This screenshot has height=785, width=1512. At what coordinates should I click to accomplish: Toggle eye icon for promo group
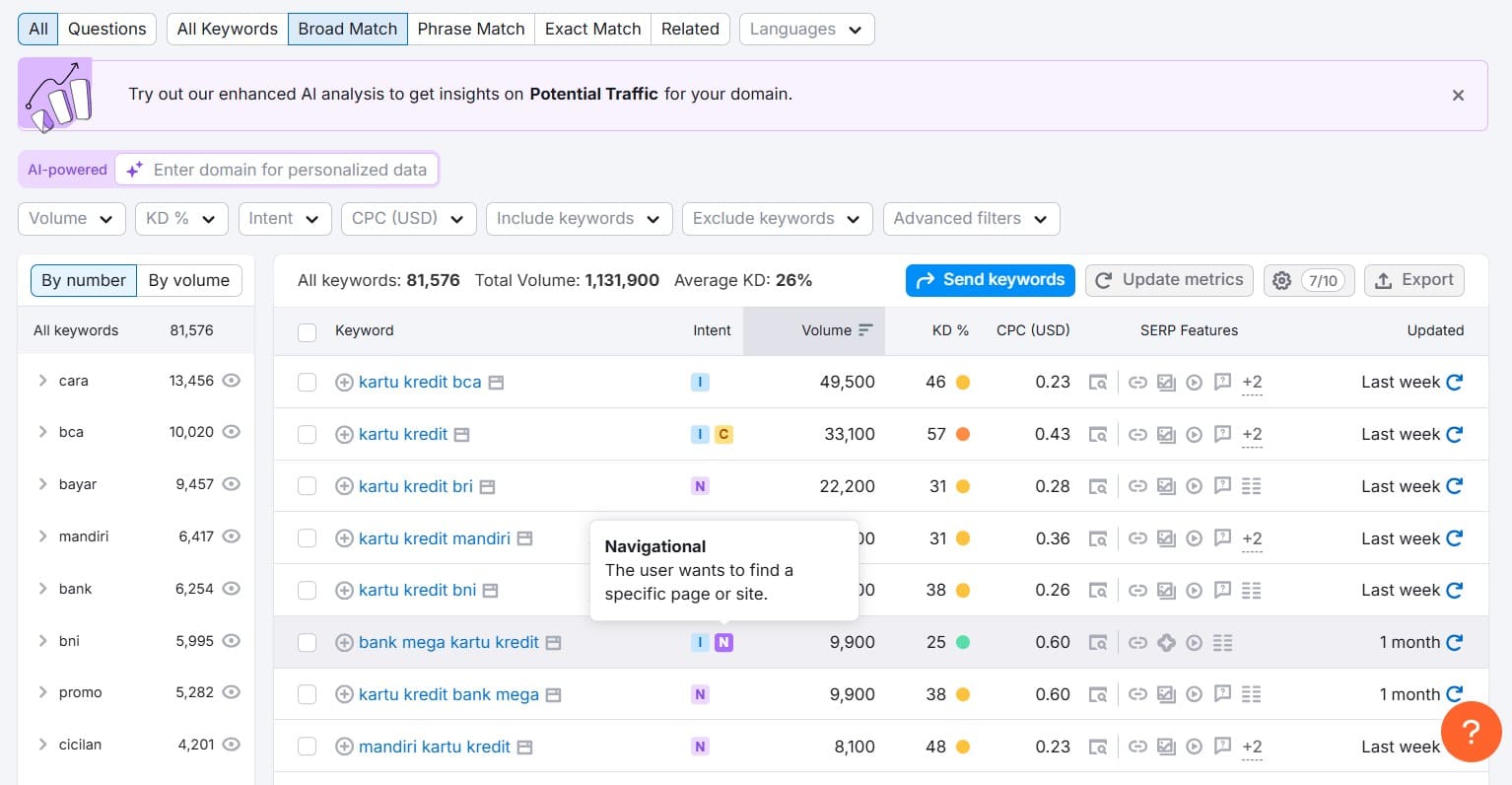coord(232,692)
